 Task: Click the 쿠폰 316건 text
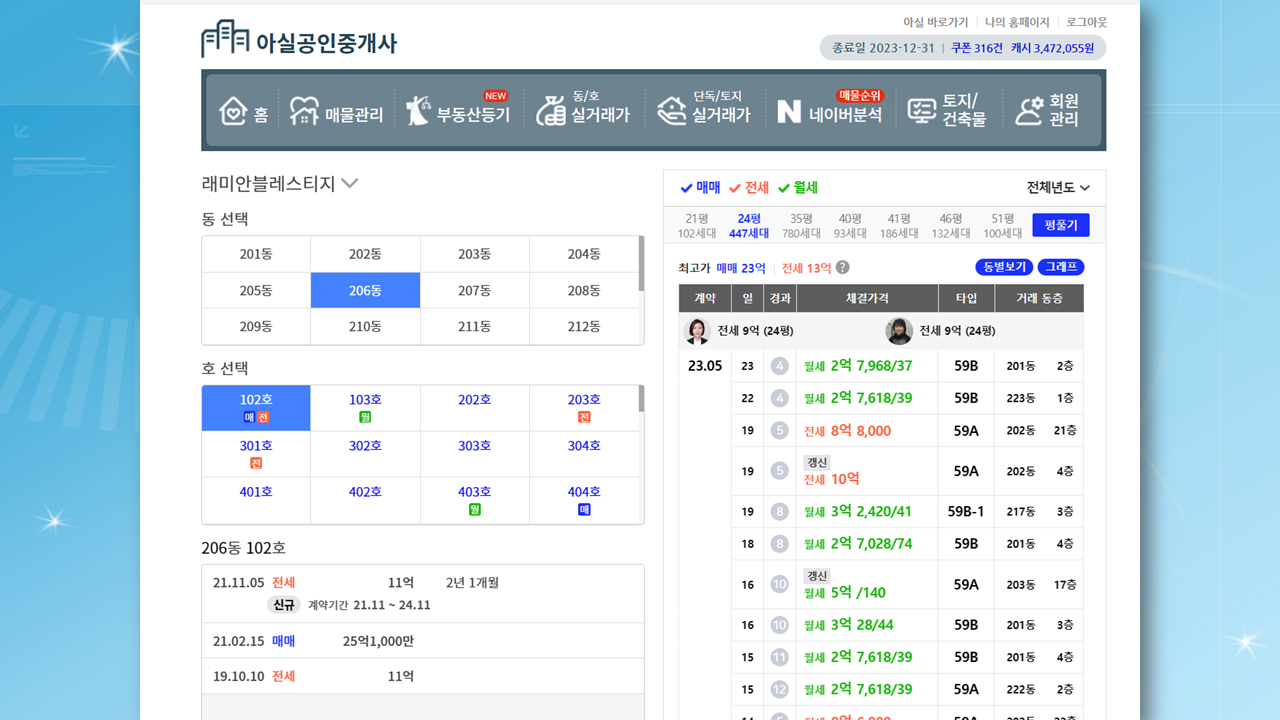pyautogui.click(x=977, y=47)
